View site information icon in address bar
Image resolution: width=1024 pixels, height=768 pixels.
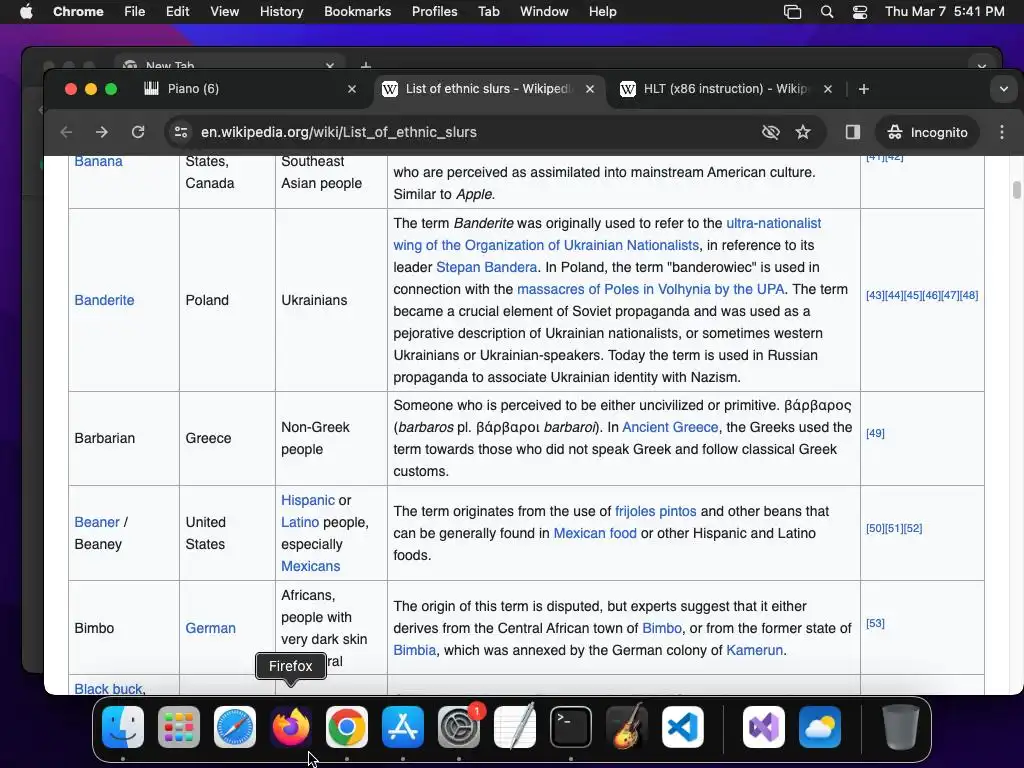coord(181,132)
